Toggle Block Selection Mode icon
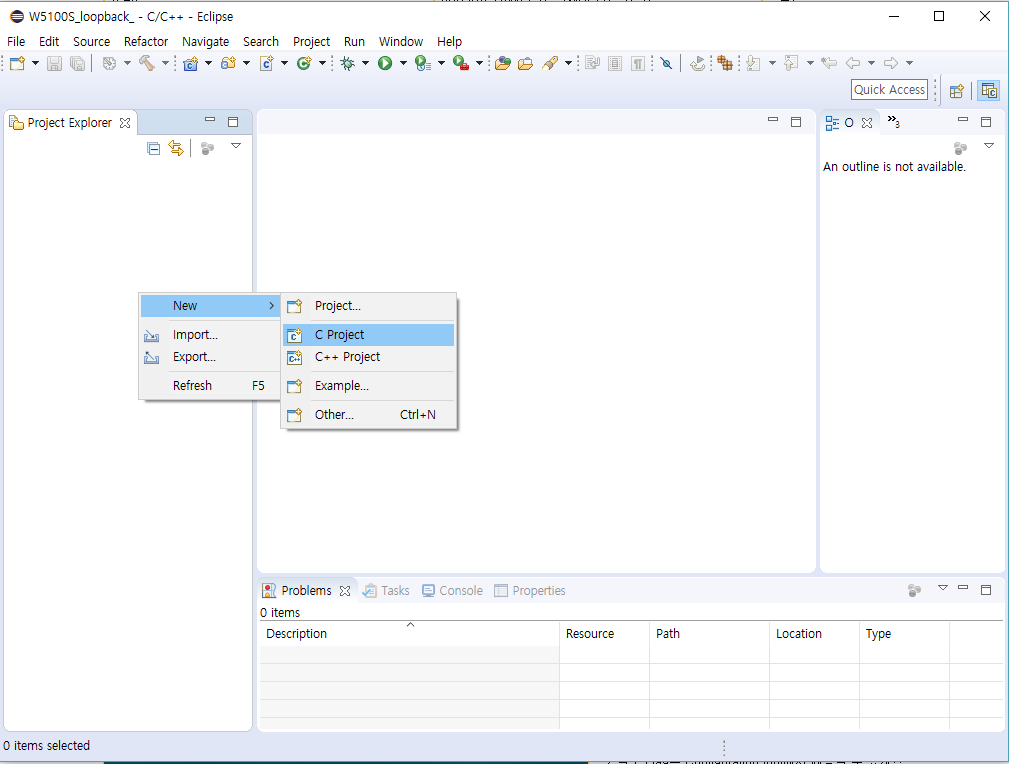The image size is (1009, 764). [615, 63]
